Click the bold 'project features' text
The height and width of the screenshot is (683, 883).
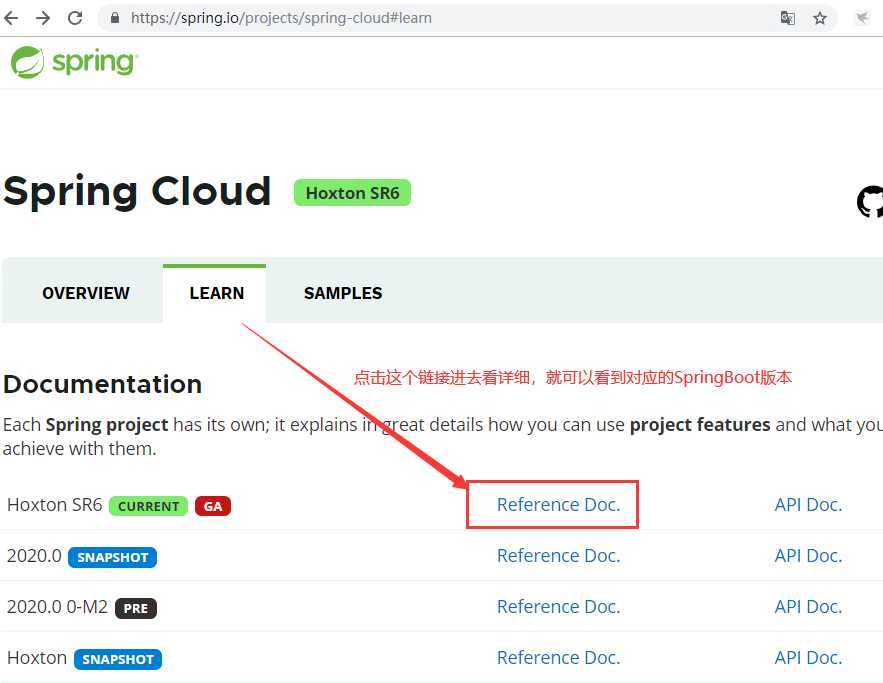[x=700, y=425]
